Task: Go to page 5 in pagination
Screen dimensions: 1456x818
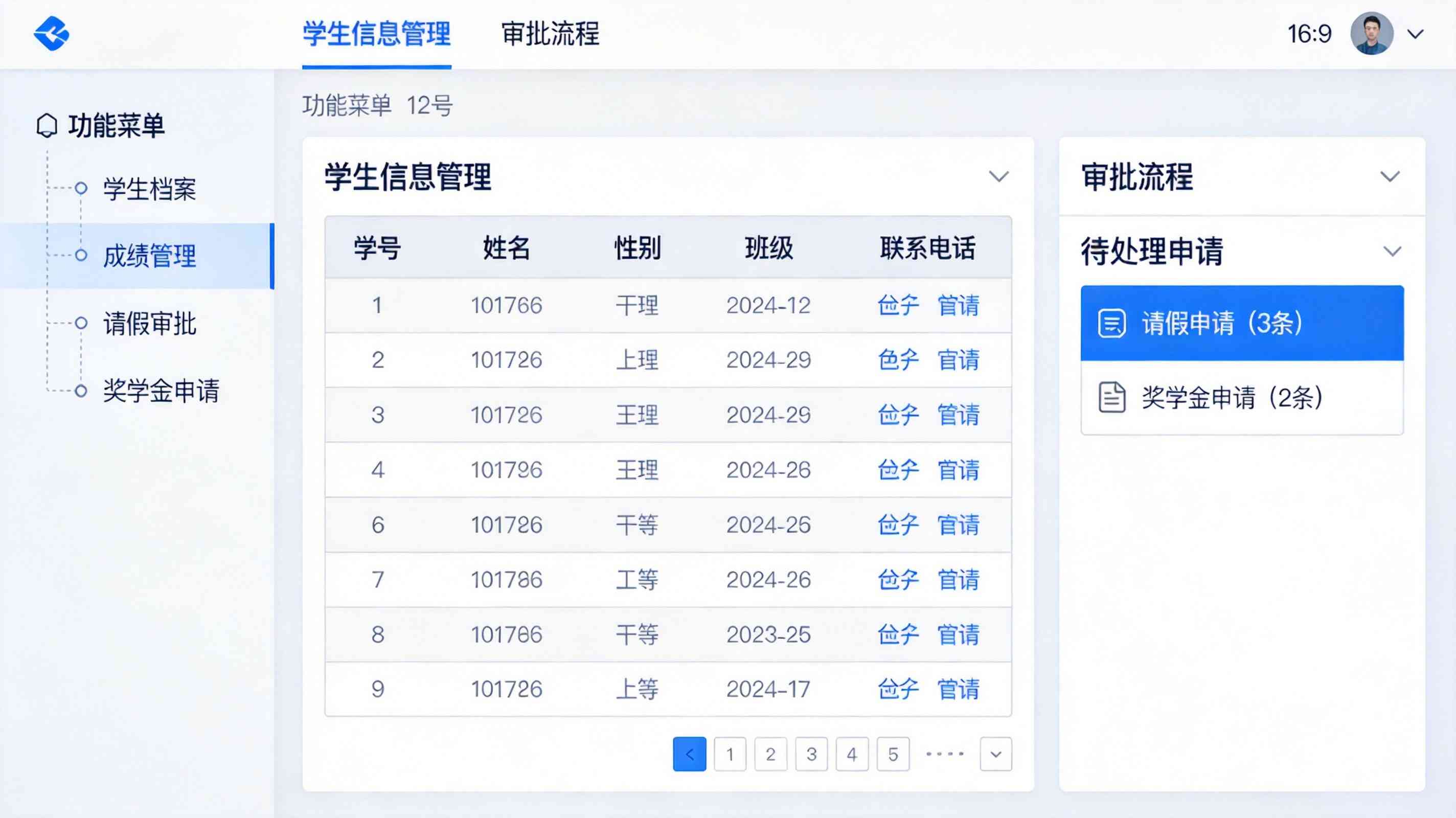Action: [x=893, y=754]
